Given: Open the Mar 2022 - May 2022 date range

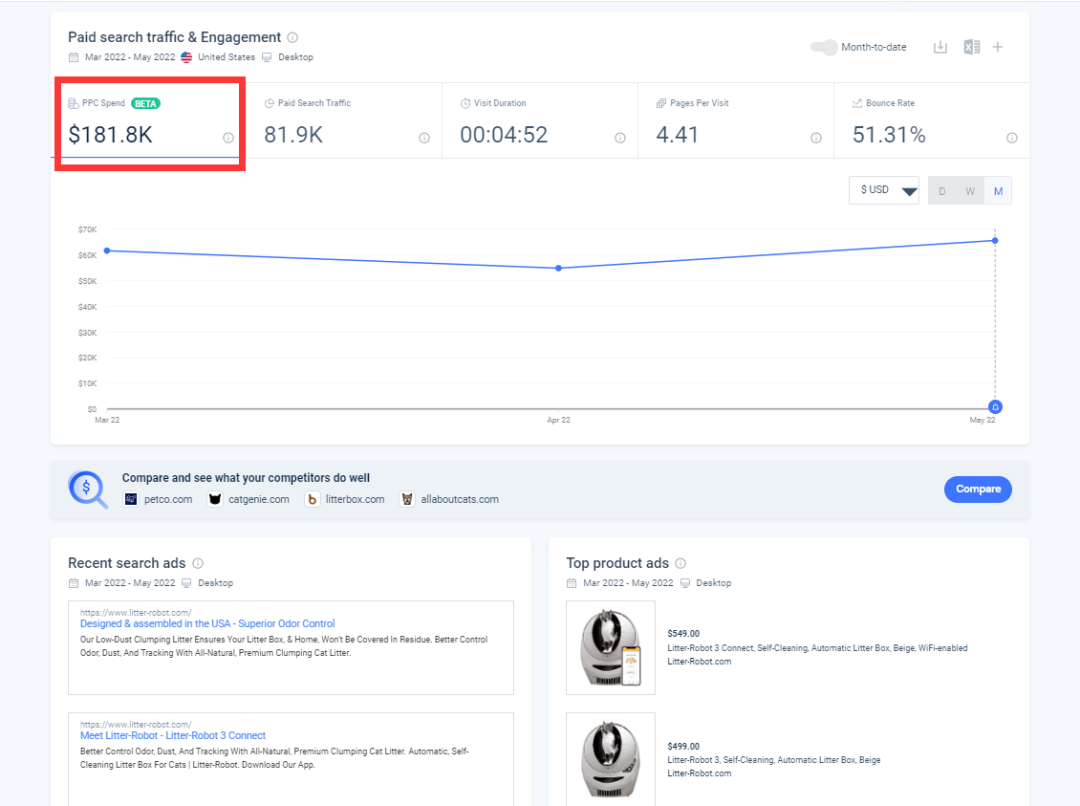Looking at the screenshot, I should tap(129, 57).
